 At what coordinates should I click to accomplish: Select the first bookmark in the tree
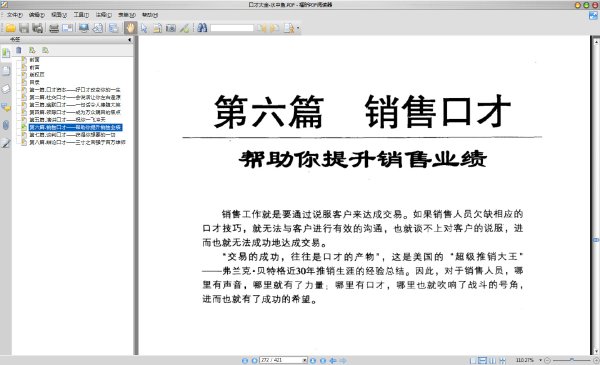[34, 60]
